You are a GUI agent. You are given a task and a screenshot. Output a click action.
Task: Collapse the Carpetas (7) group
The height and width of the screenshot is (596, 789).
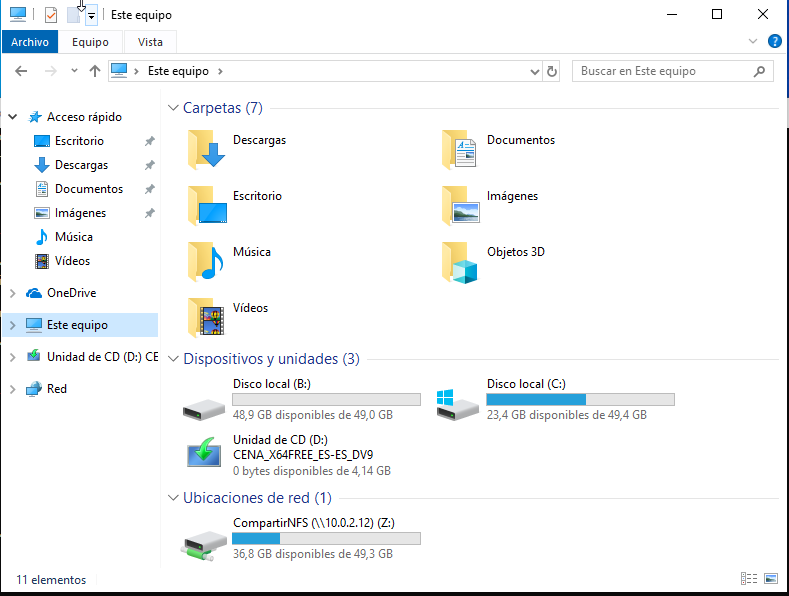[173, 108]
